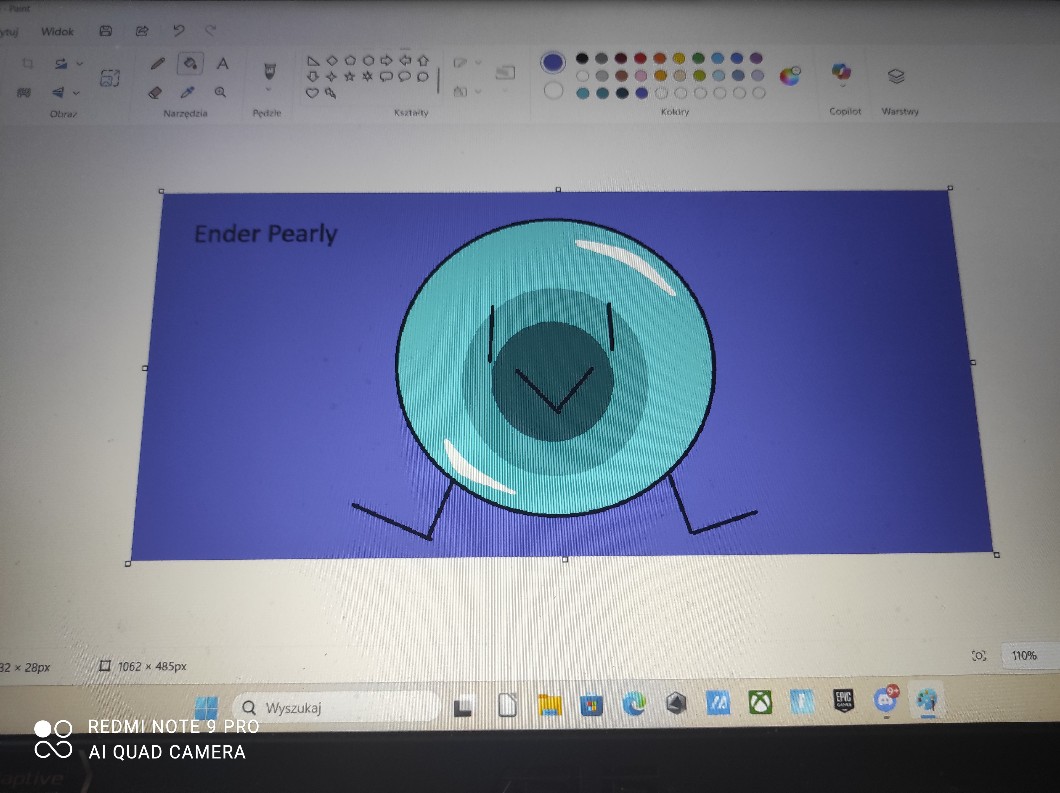Choose the Text tool
This screenshot has width=1060, height=793.
pyautogui.click(x=222, y=63)
